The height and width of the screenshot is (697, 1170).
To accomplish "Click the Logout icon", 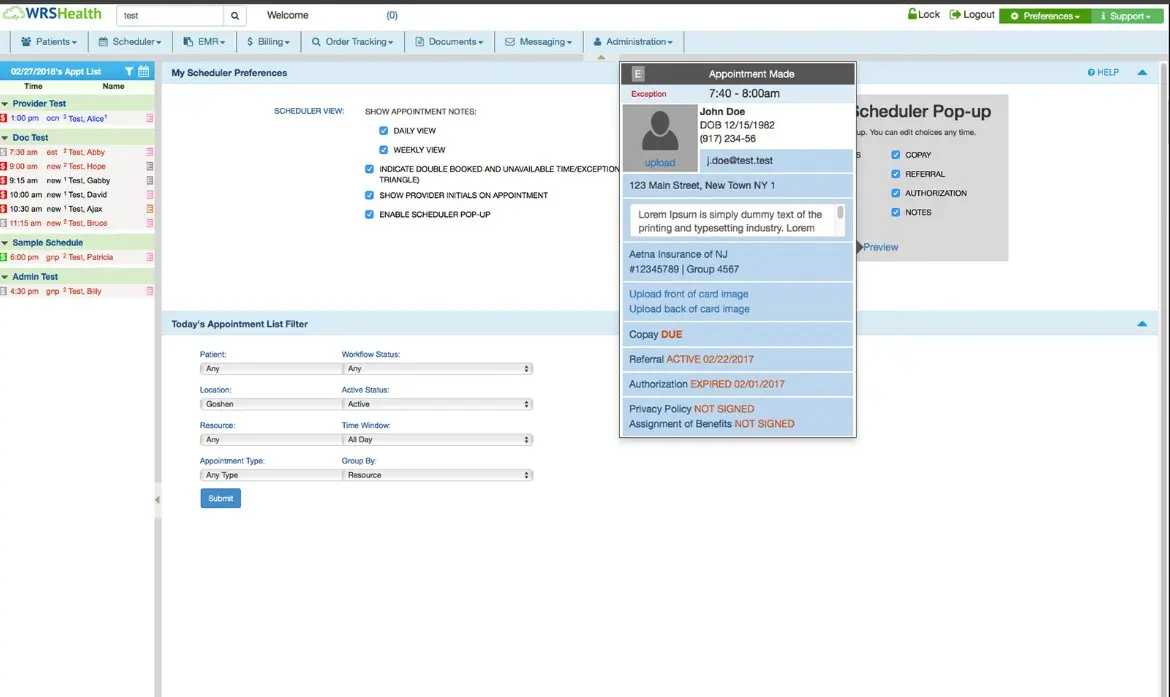I will 955,15.
